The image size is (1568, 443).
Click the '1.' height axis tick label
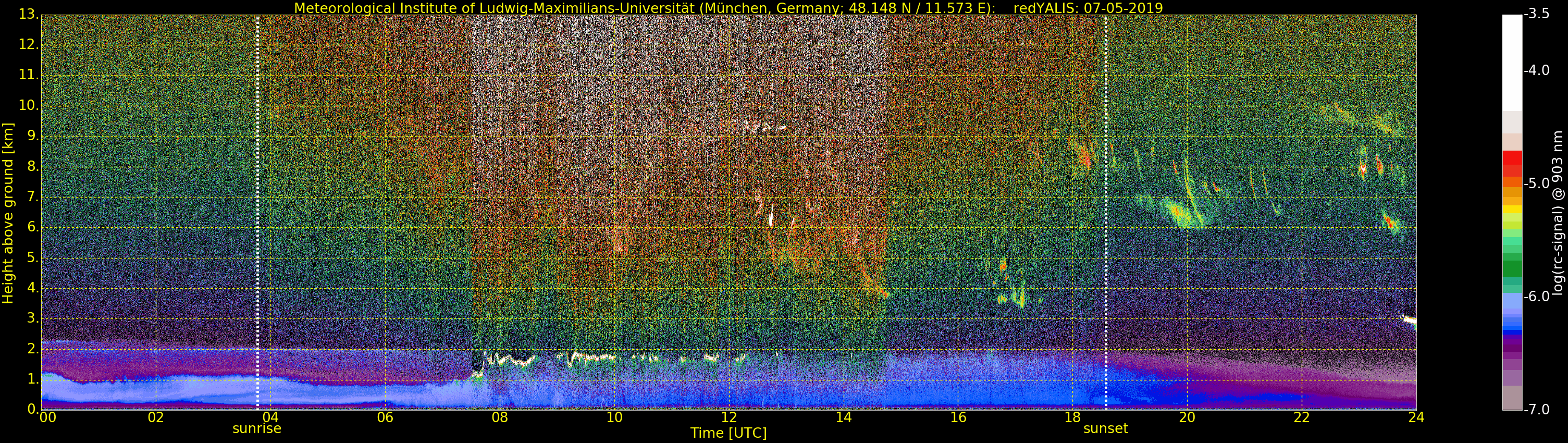pyautogui.click(x=32, y=379)
